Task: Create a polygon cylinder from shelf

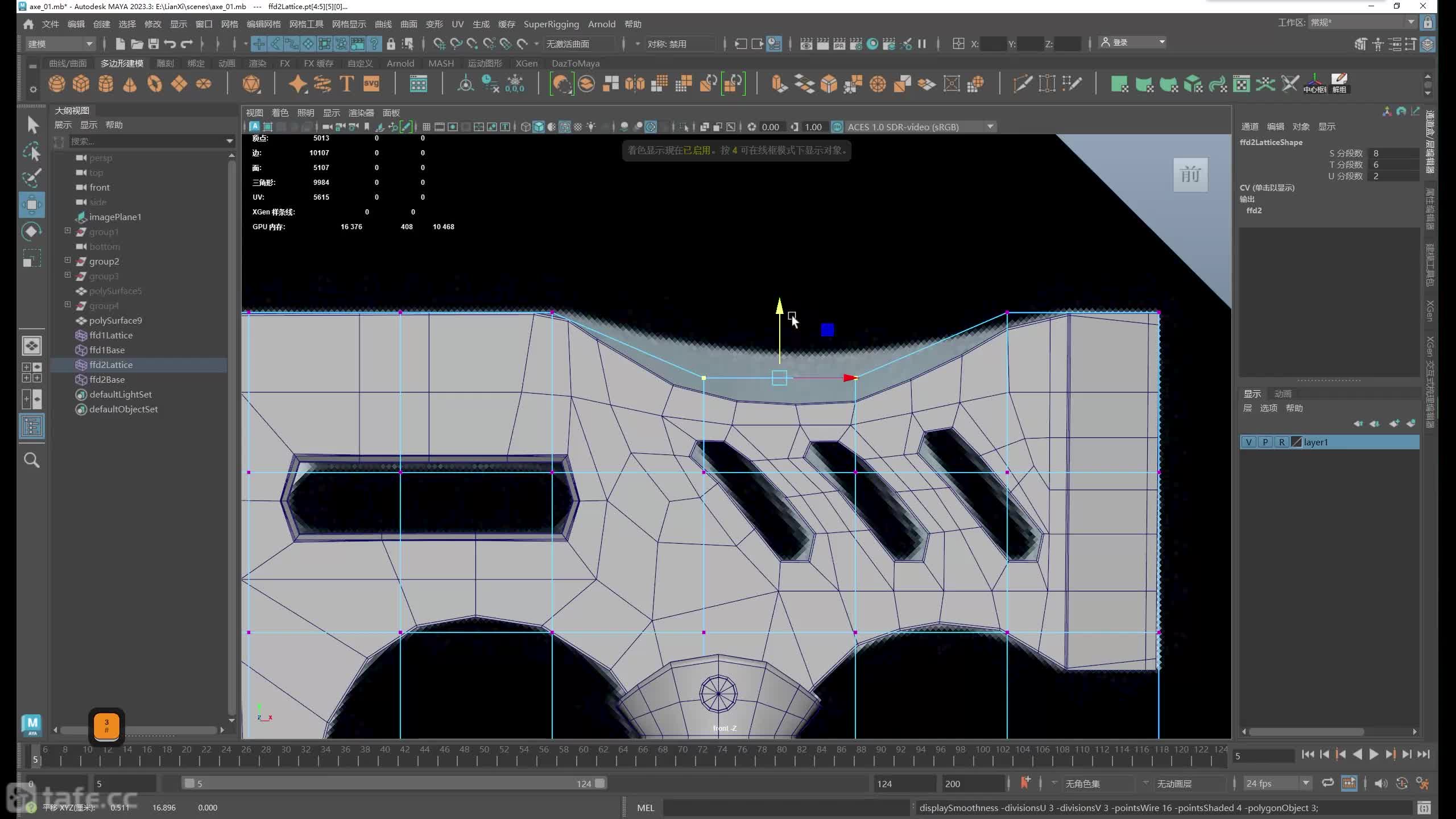Action: point(105,84)
